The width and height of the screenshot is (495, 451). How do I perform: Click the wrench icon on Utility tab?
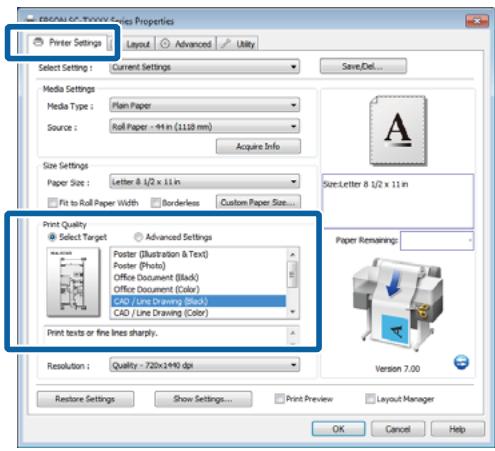tap(226, 43)
